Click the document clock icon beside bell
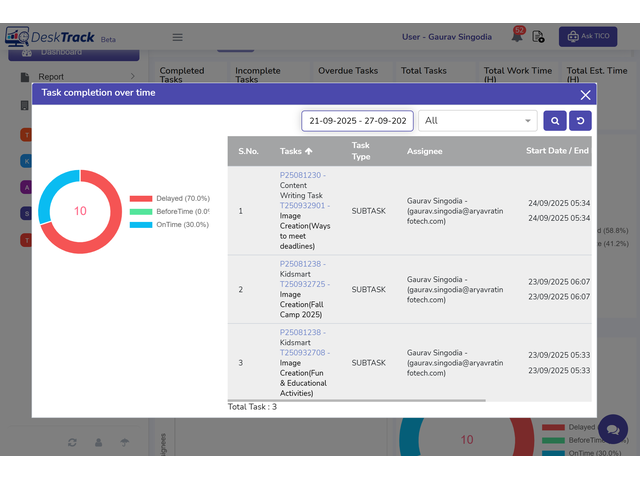 coord(539,37)
